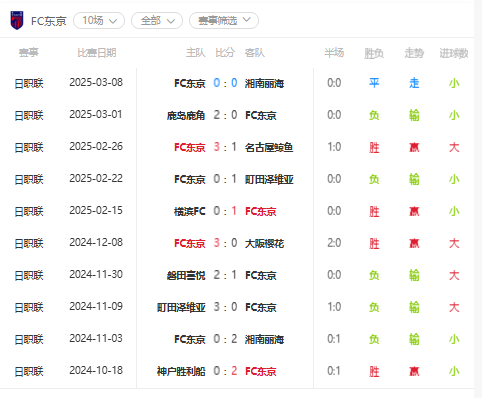482x398 pixels.
Task: Click the 比赛日期 column header
Action: coord(97,53)
